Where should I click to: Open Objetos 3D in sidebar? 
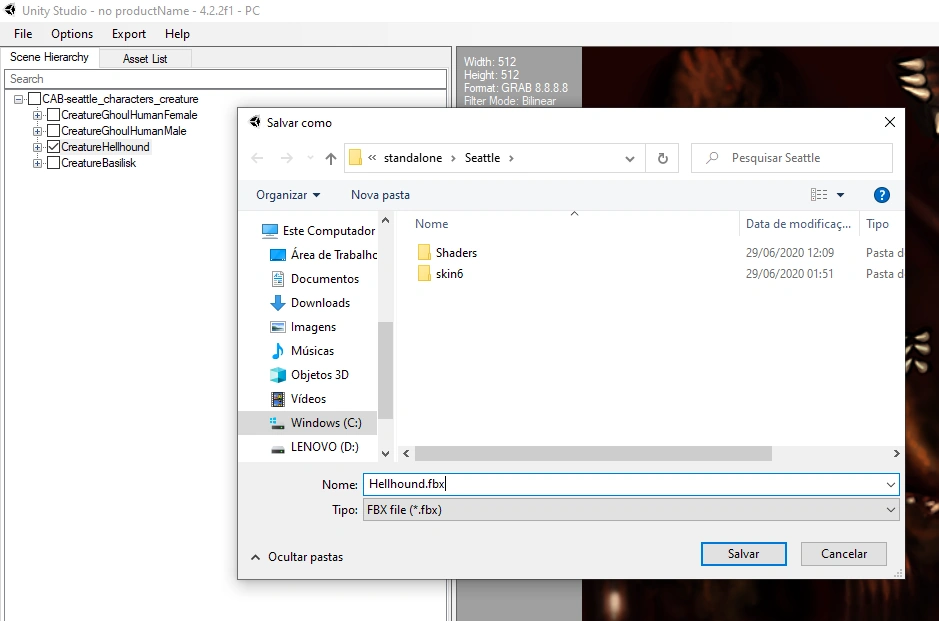tap(320, 375)
